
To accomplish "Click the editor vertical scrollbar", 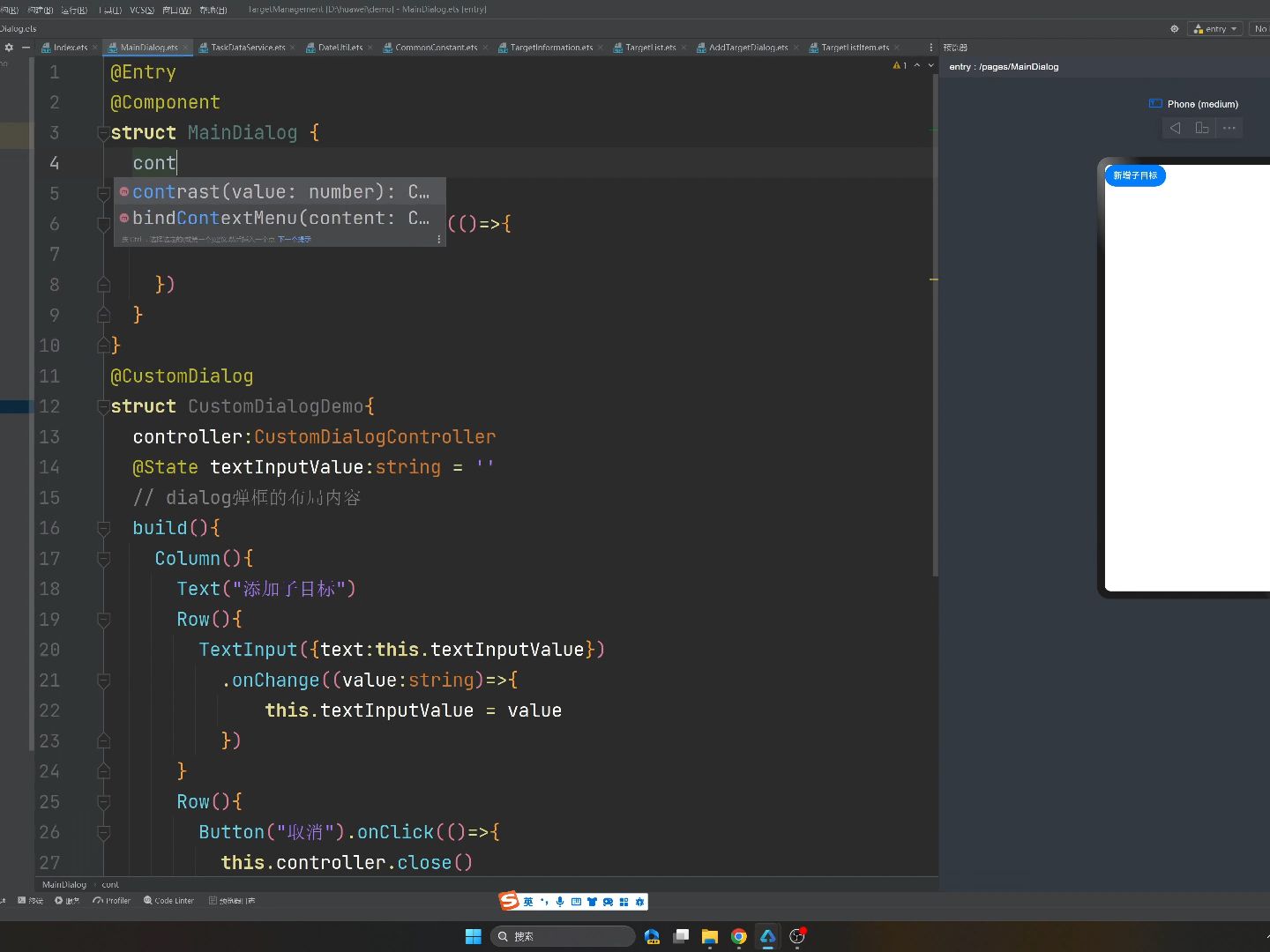I will [935, 326].
